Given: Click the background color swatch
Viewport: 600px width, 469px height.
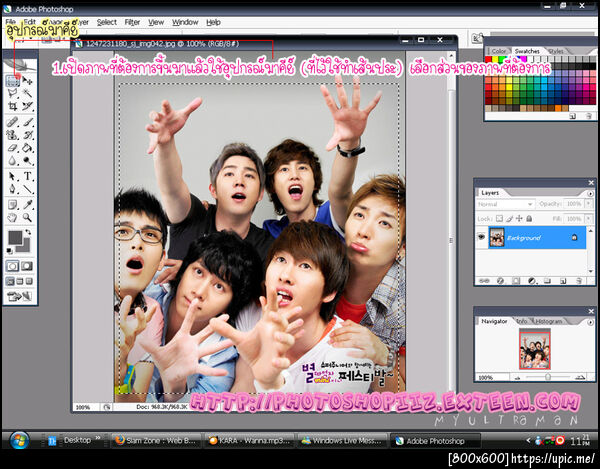Looking at the screenshot, I should click(x=25, y=248).
